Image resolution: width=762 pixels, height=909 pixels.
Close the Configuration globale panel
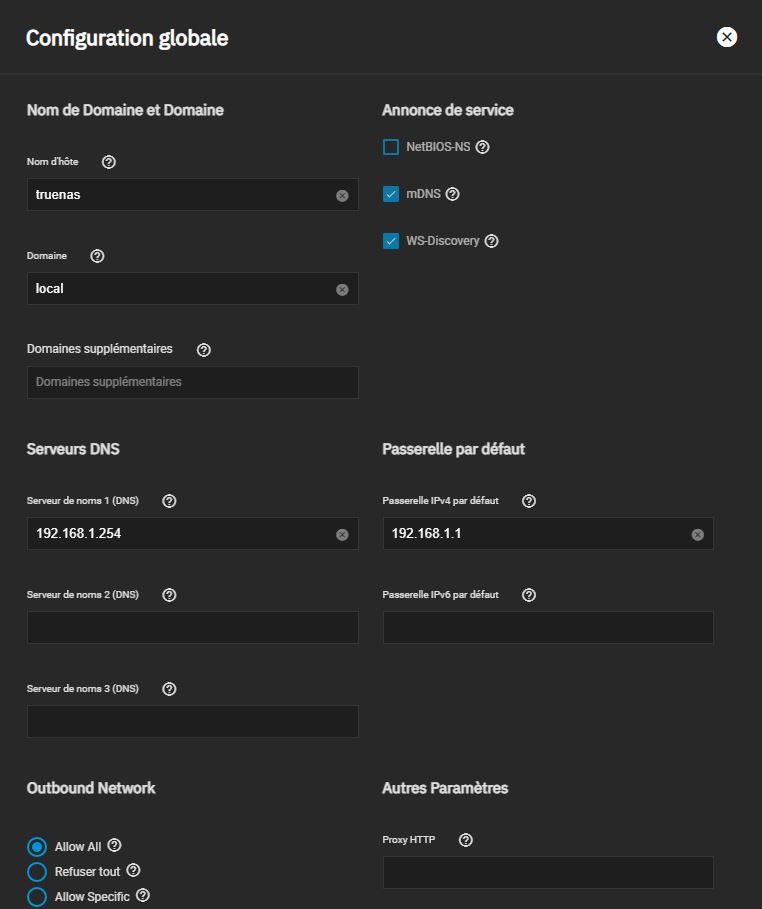click(727, 37)
